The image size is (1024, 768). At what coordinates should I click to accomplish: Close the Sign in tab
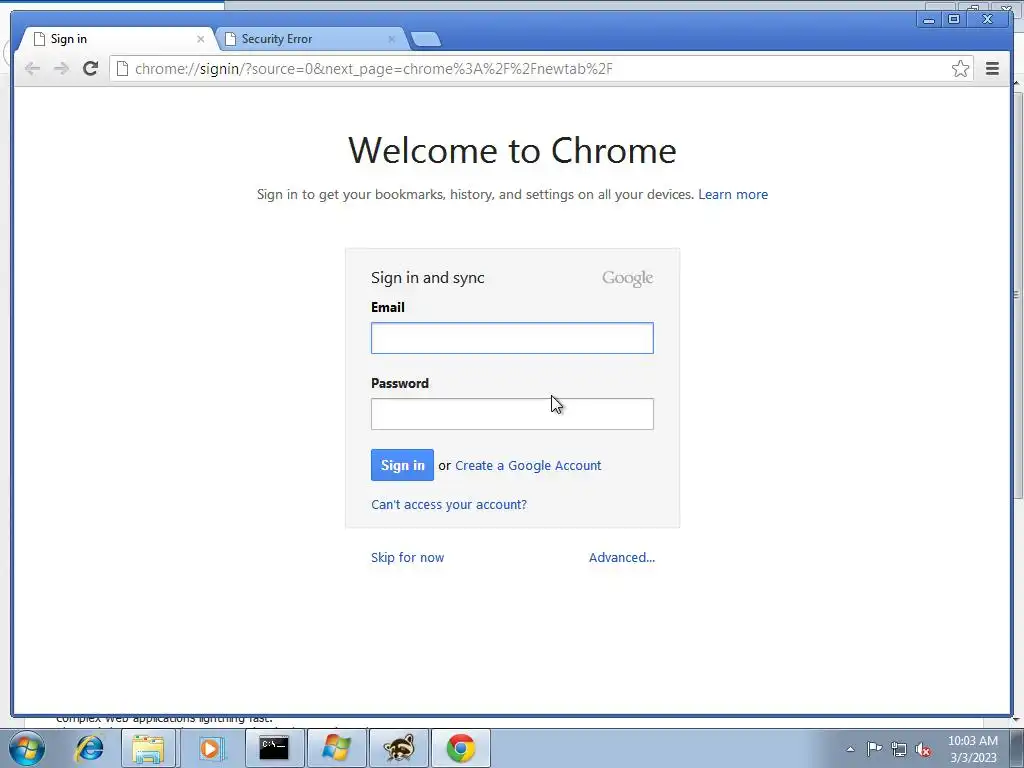[200, 39]
